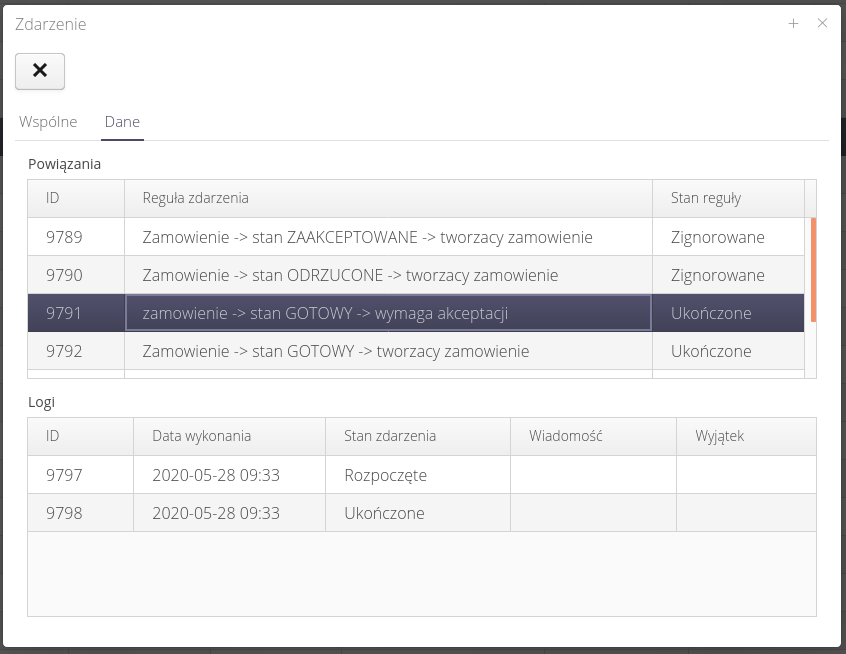846x654 pixels.
Task: Maximize the dialog with the plus icon
Action: 793,24
